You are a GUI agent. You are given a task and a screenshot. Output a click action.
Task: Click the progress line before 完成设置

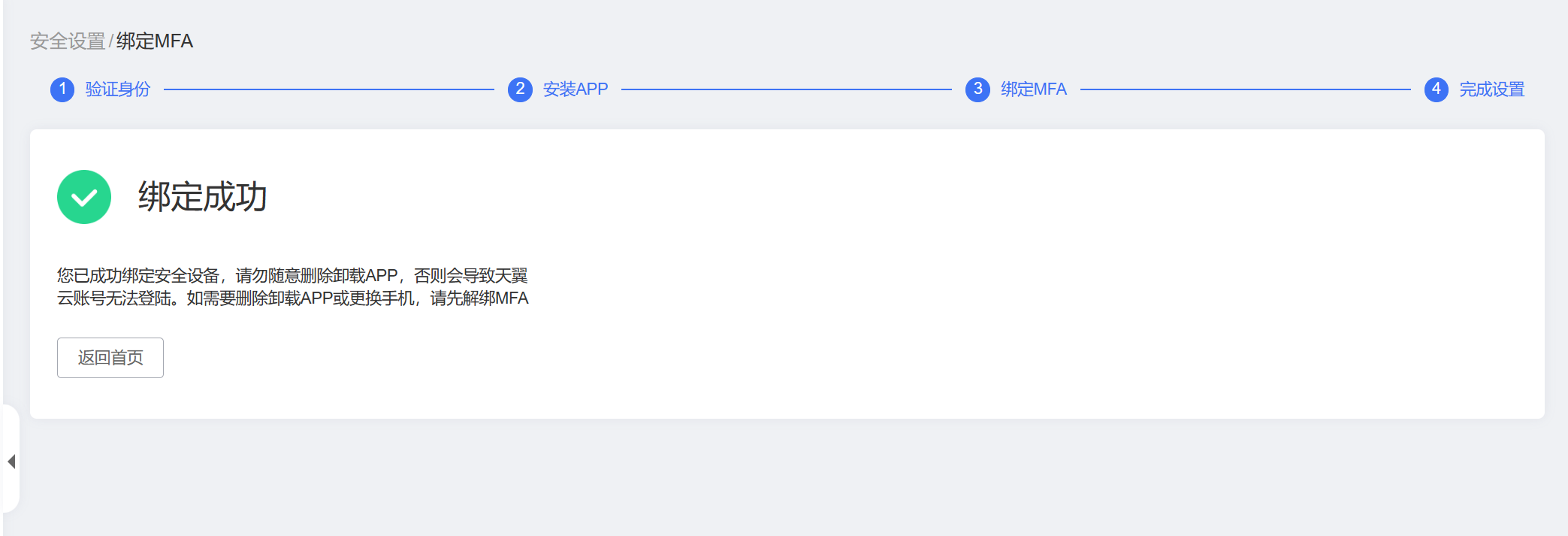[1245, 89]
